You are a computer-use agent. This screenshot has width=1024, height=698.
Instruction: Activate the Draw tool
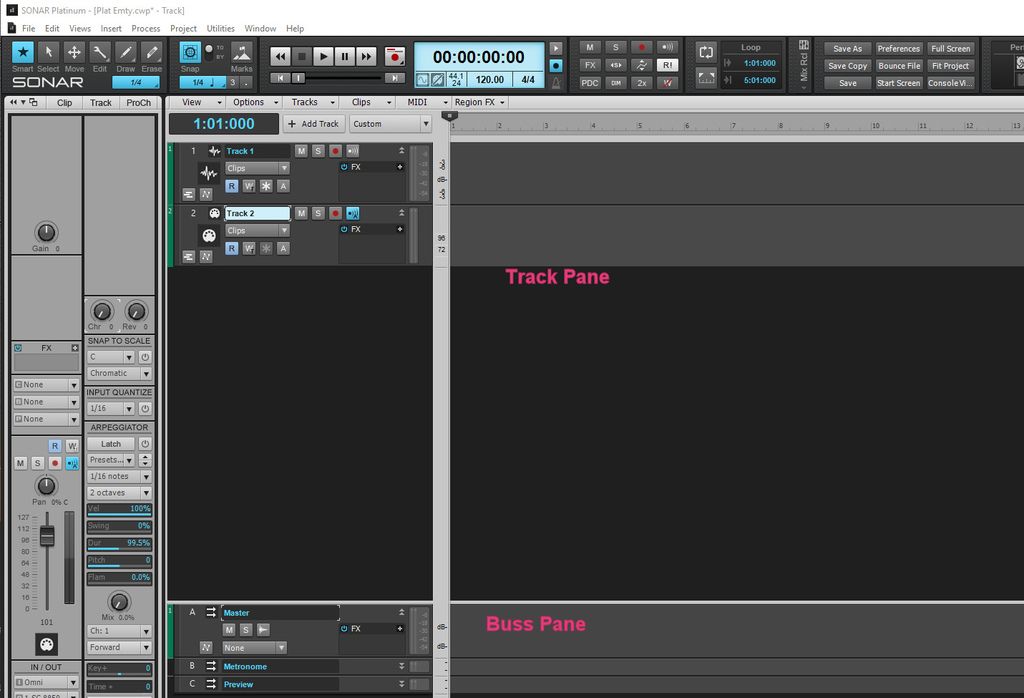tap(126, 53)
